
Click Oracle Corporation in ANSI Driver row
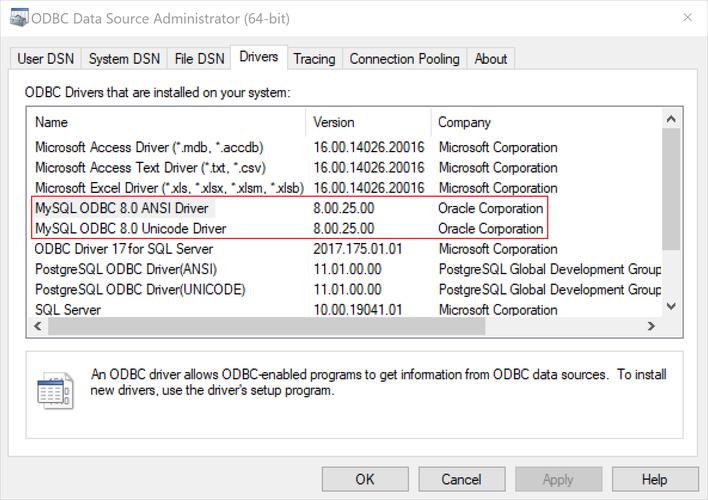(x=490, y=208)
